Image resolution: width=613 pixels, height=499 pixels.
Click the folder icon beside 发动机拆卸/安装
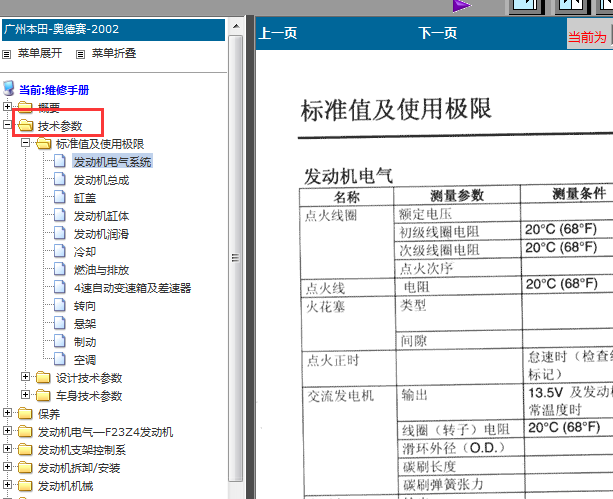[26, 467]
